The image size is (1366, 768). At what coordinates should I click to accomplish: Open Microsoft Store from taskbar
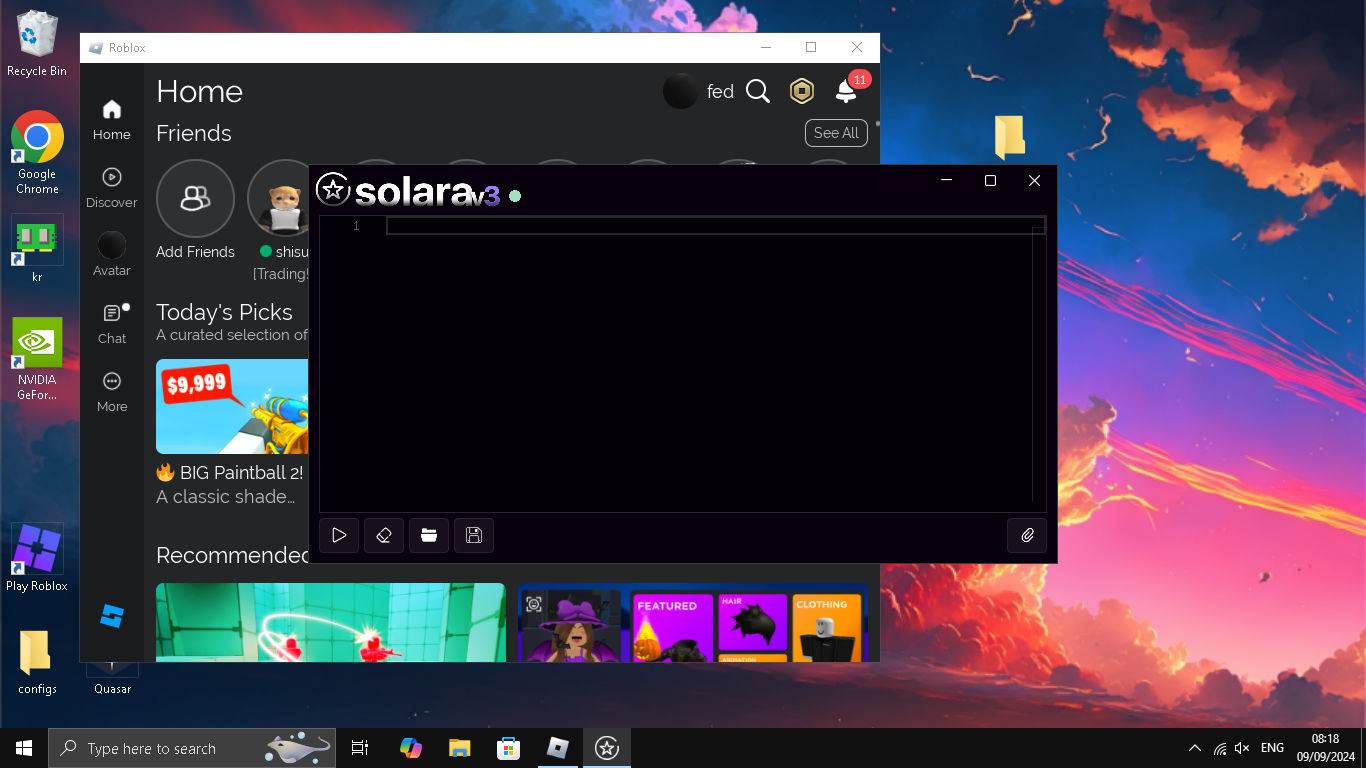(508, 748)
